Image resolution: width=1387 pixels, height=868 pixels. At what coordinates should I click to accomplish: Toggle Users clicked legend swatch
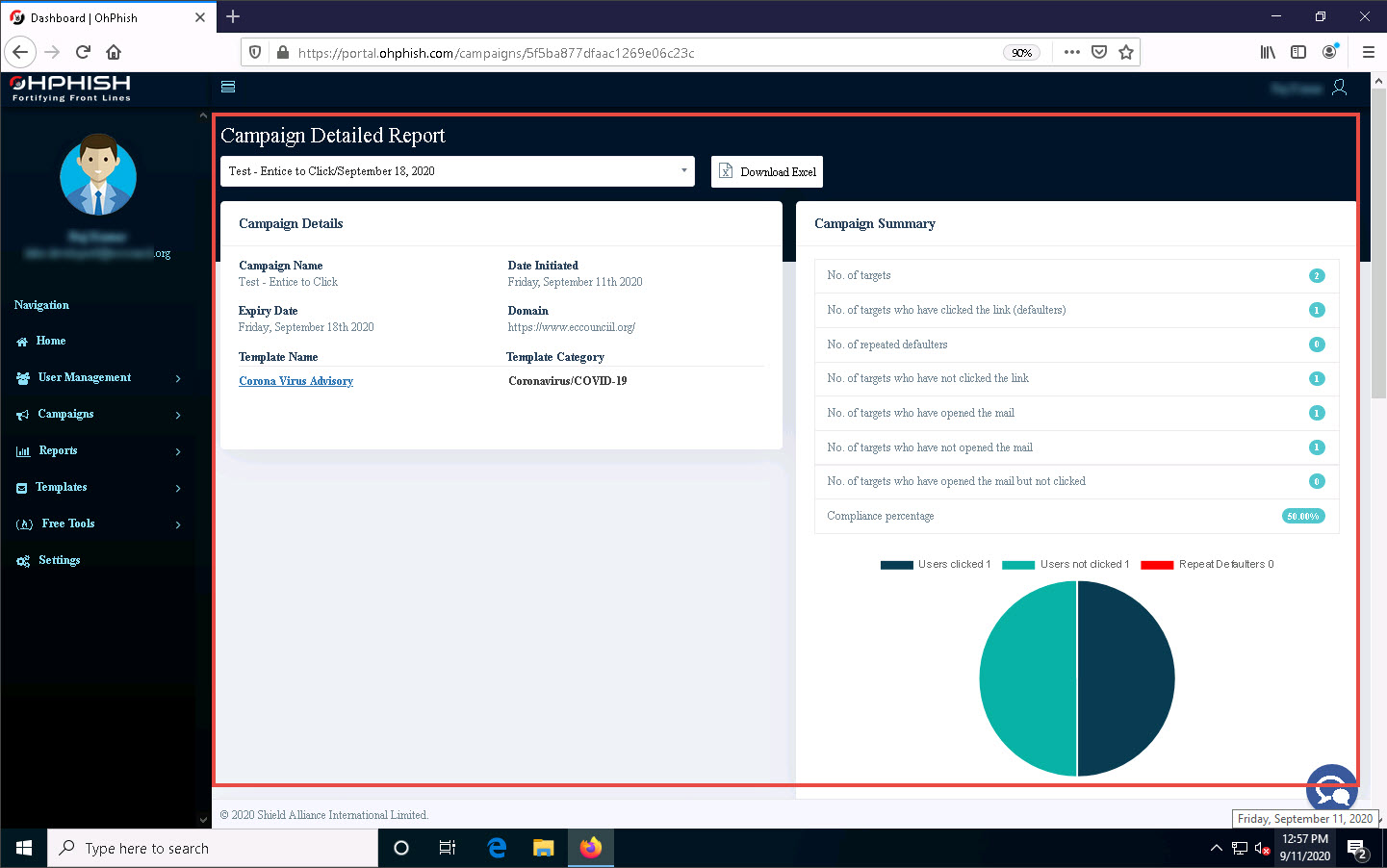pos(896,565)
